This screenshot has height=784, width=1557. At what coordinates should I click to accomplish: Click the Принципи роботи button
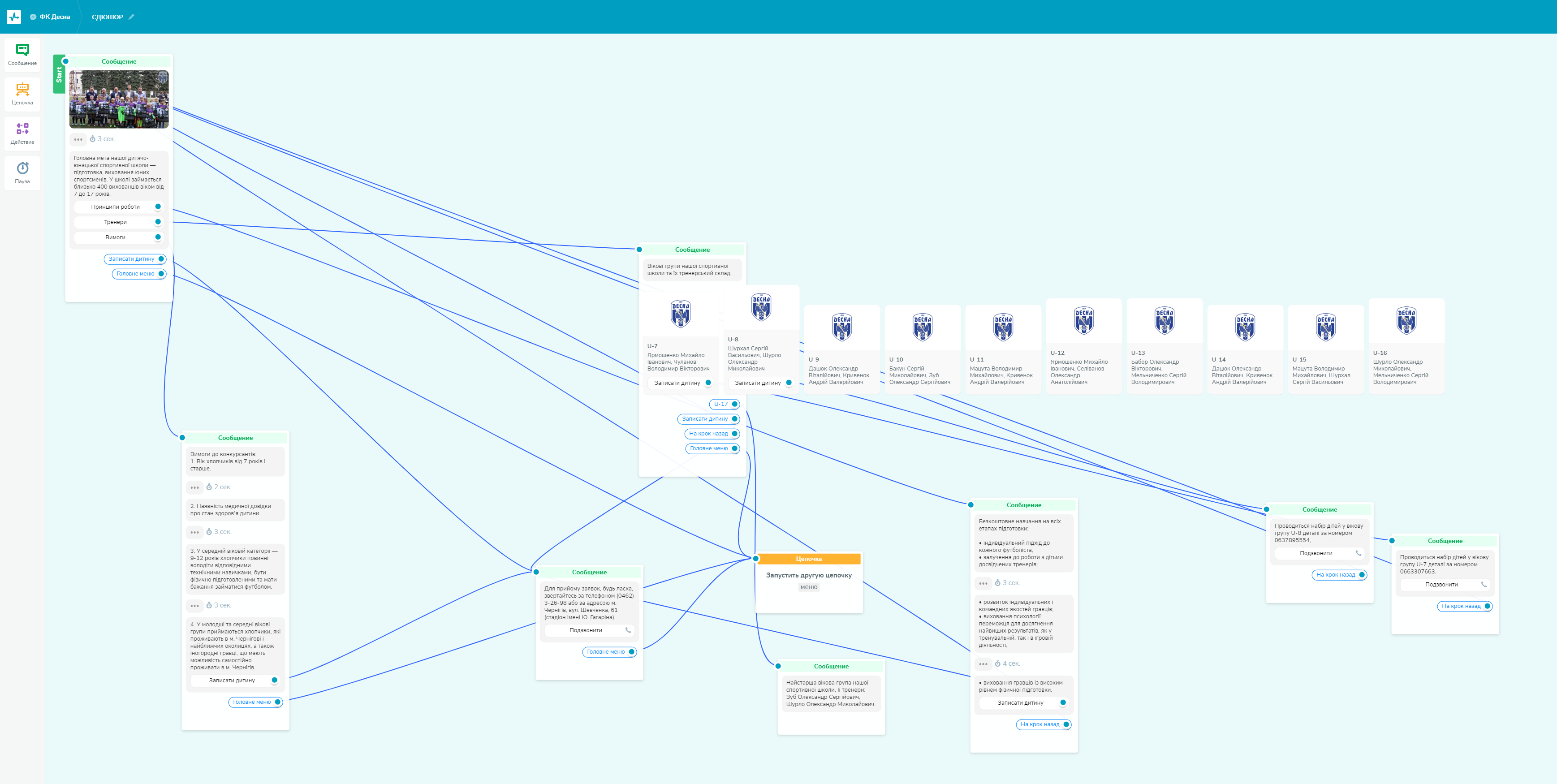(x=118, y=207)
